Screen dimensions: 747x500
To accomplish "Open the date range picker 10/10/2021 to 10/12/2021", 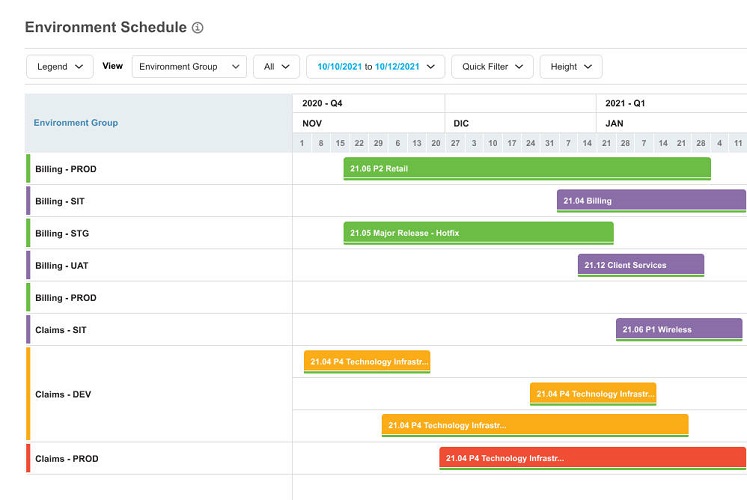I will point(375,67).
